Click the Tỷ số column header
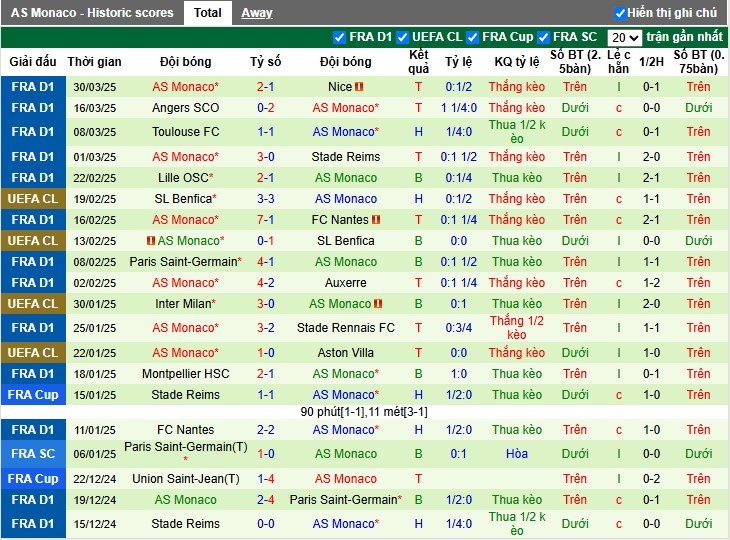Screen dimensions: 730x540 pyautogui.click(x=265, y=61)
